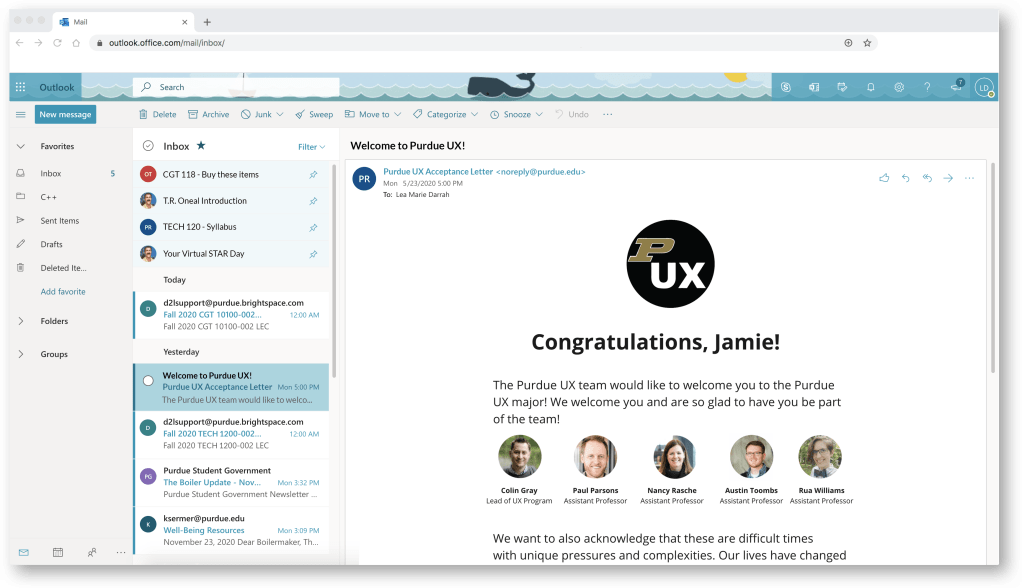
Task: Open the Filter dropdown
Action: (311, 147)
